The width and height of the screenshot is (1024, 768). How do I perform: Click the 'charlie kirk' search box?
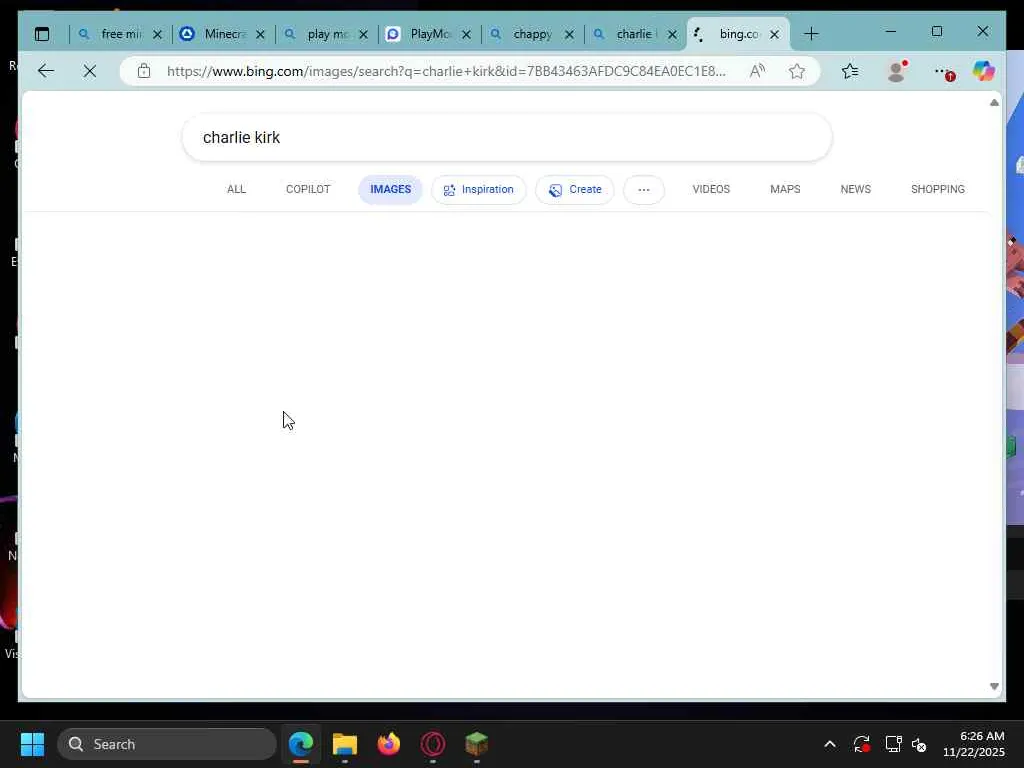point(507,137)
